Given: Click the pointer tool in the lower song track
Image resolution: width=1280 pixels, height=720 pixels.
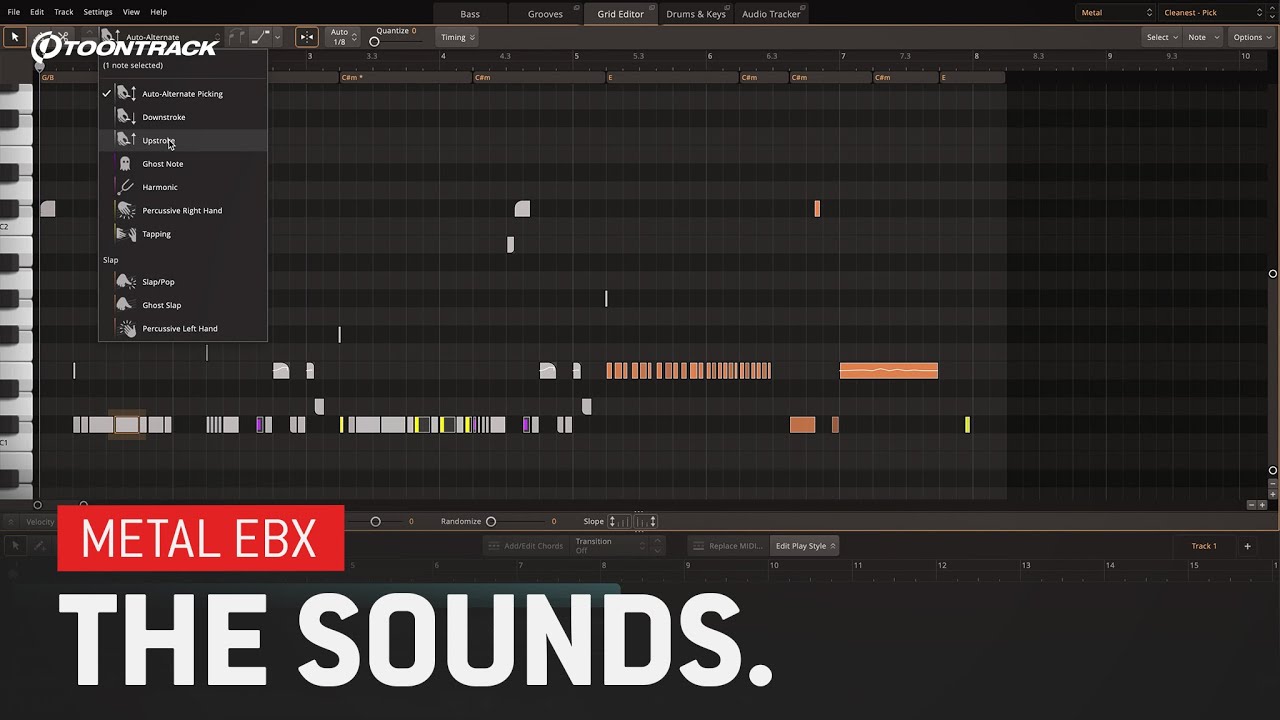Looking at the screenshot, I should tap(15, 546).
